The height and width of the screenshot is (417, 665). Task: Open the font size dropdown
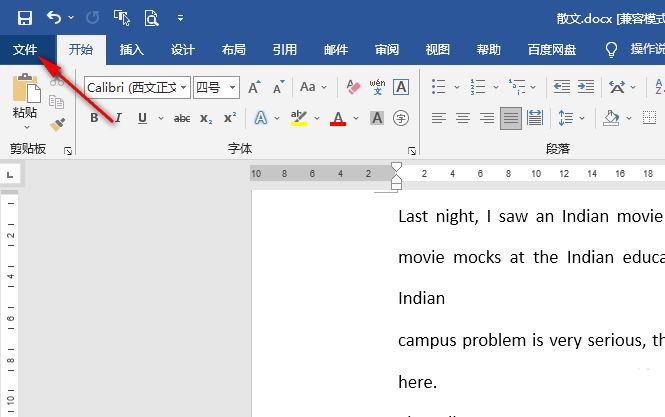pyautogui.click(x=233, y=88)
